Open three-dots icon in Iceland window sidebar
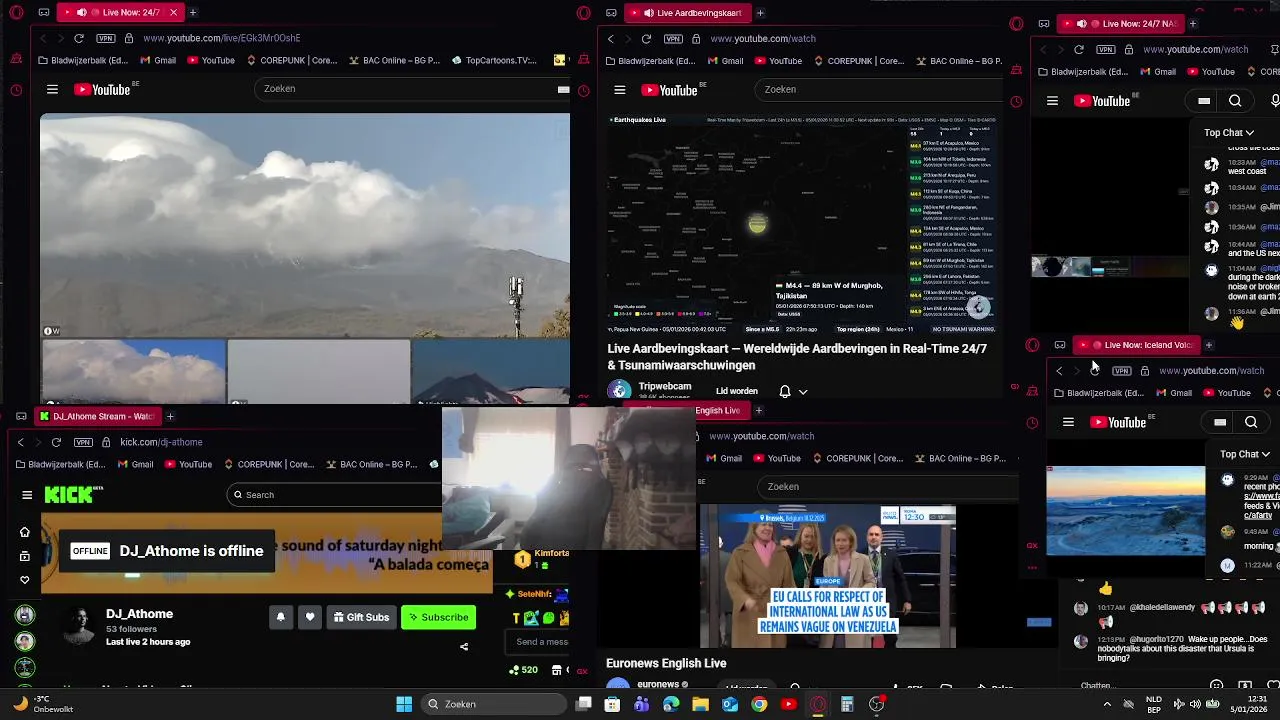1280x720 pixels. [x=1033, y=568]
